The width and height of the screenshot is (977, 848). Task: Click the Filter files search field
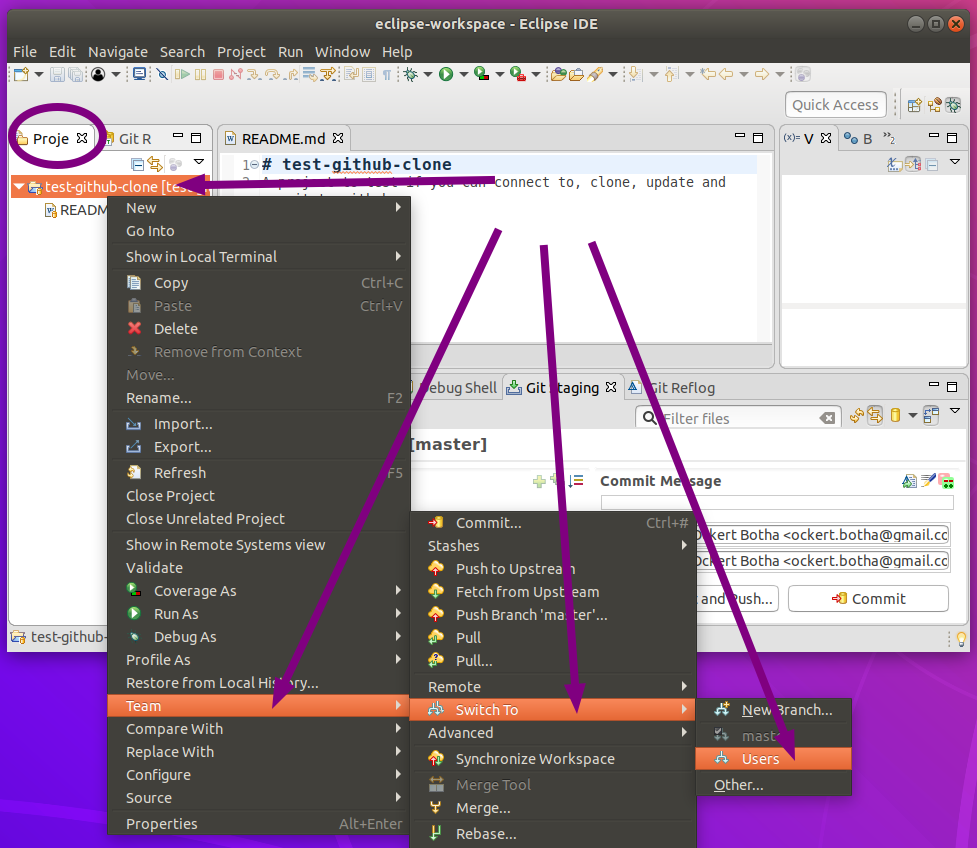click(740, 418)
